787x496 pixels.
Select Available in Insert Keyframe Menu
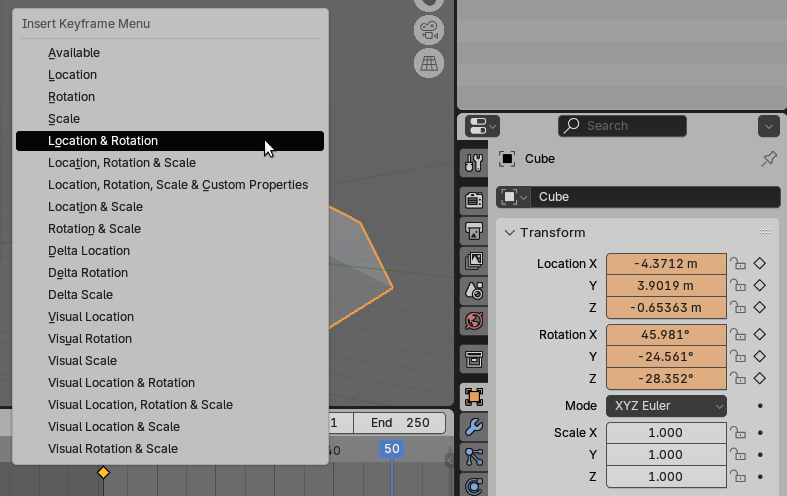(170, 53)
